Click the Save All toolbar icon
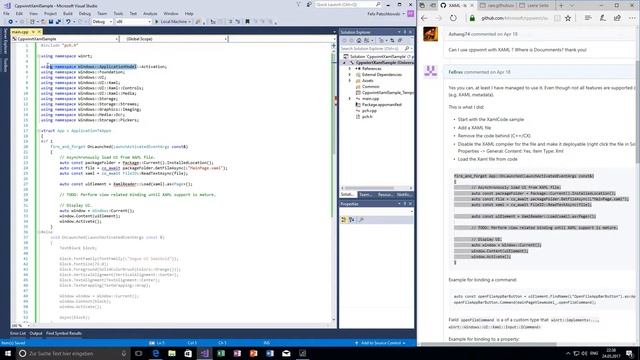 click(x=58, y=22)
